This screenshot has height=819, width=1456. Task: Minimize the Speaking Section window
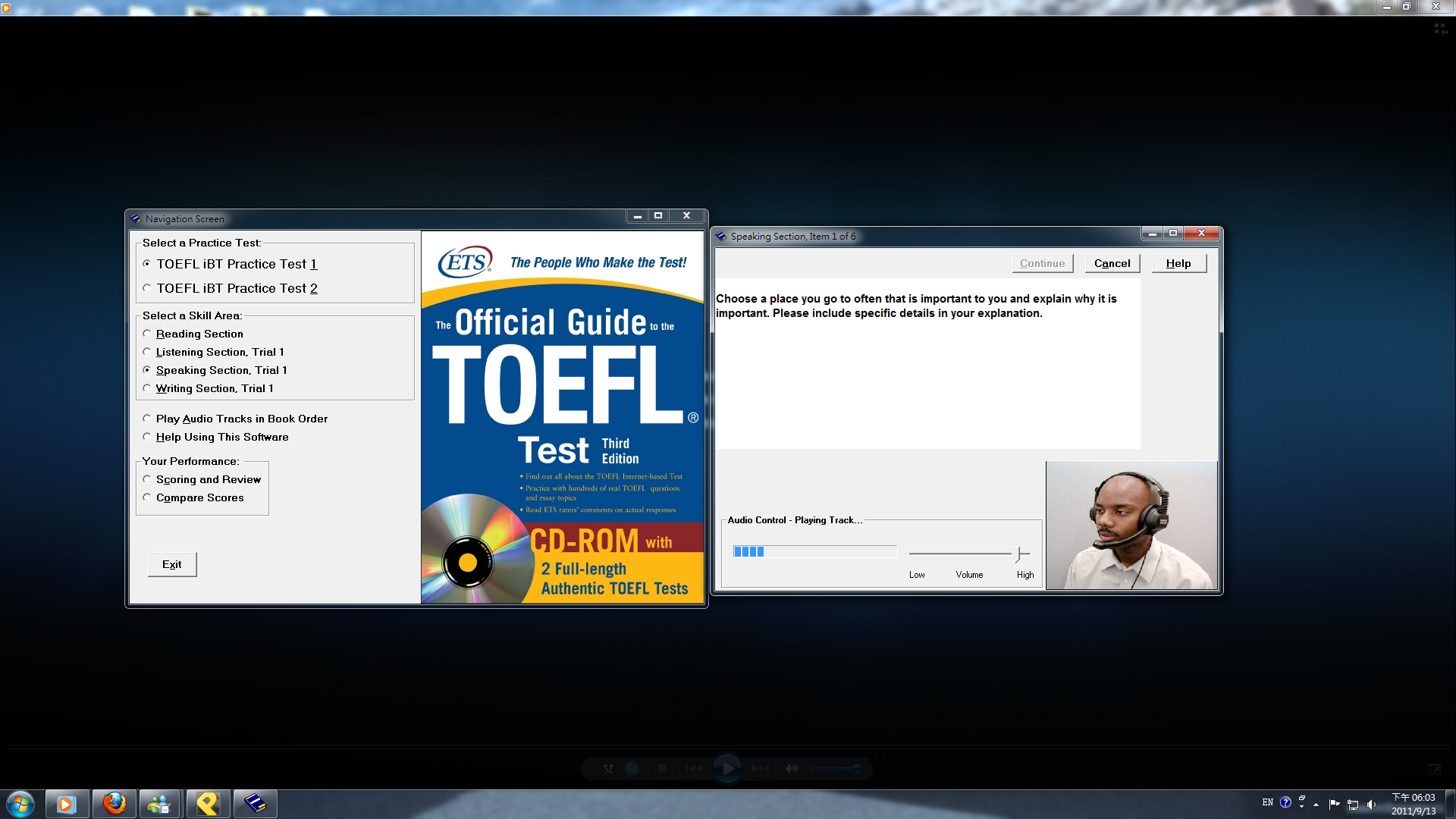pyautogui.click(x=1153, y=234)
